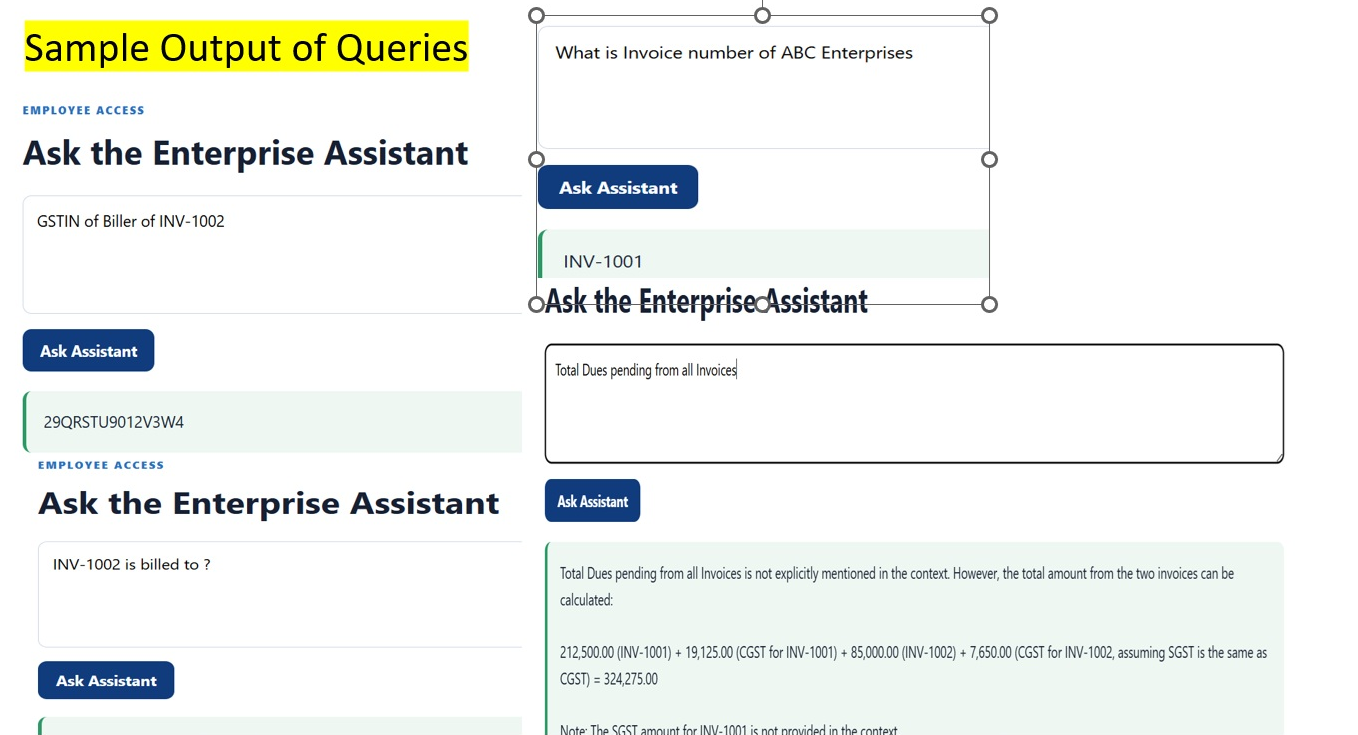Click the left-middle side handle of the selected image
Image resolution: width=1358 pixels, height=735 pixels.
pos(536,159)
